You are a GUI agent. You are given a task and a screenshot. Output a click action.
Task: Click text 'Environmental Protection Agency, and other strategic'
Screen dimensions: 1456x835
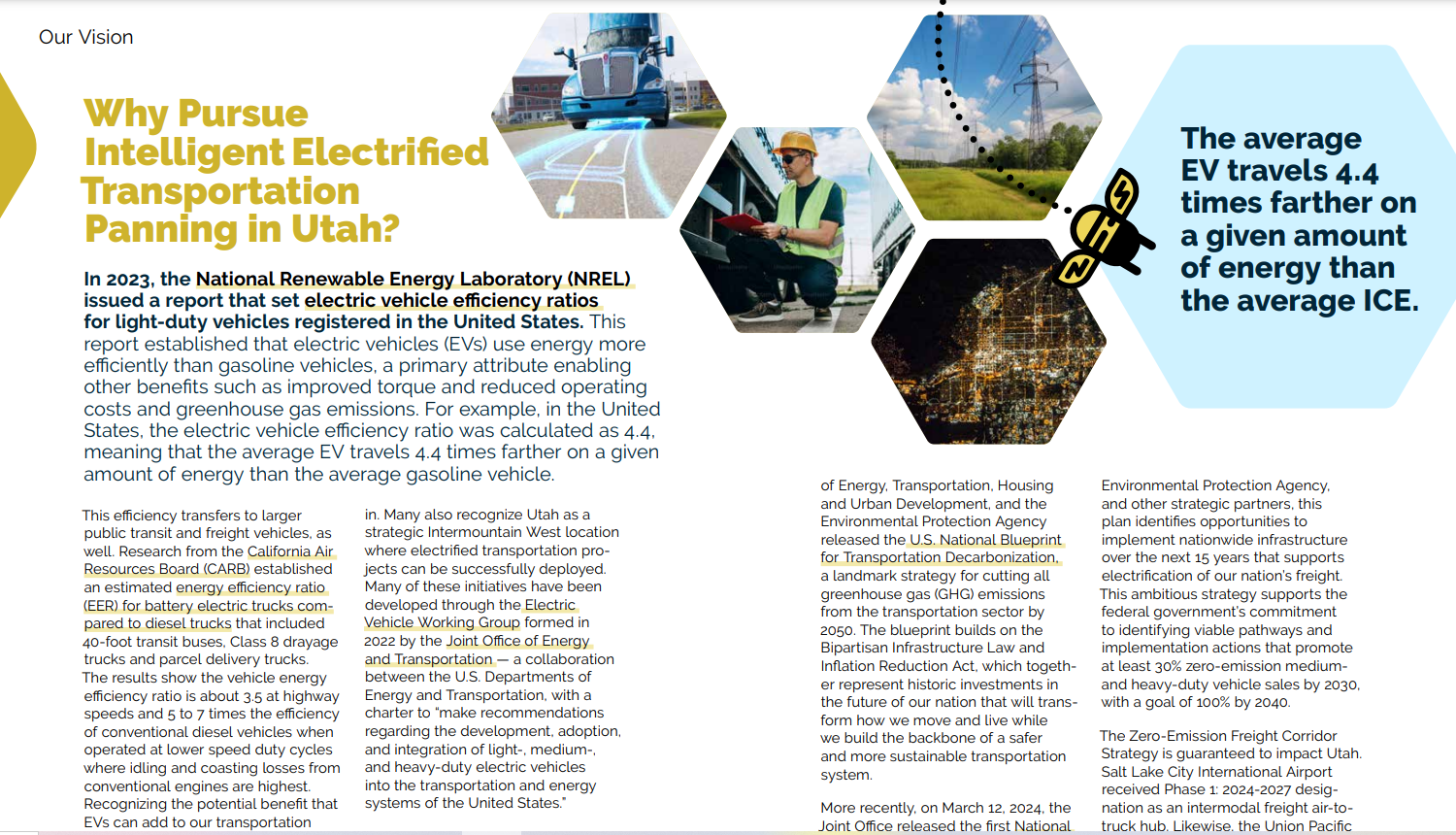pos(1215,494)
